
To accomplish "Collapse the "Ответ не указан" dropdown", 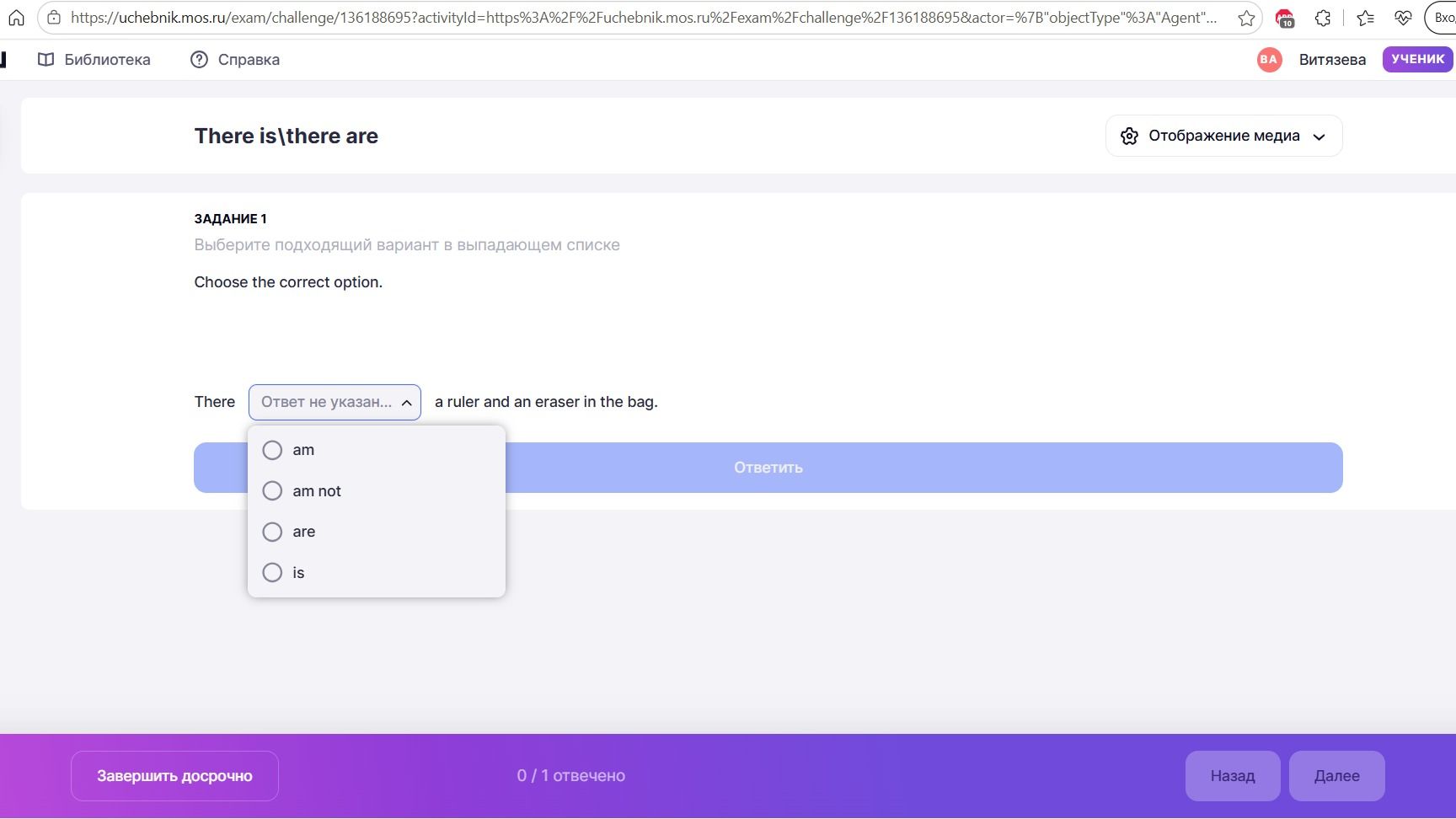I will click(x=335, y=402).
